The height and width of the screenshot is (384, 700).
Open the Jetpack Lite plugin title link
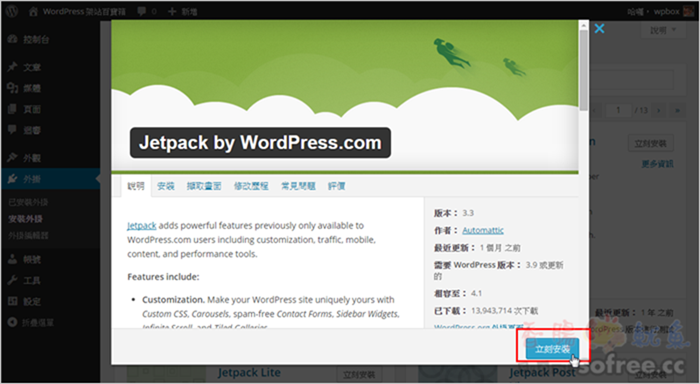[x=249, y=372]
